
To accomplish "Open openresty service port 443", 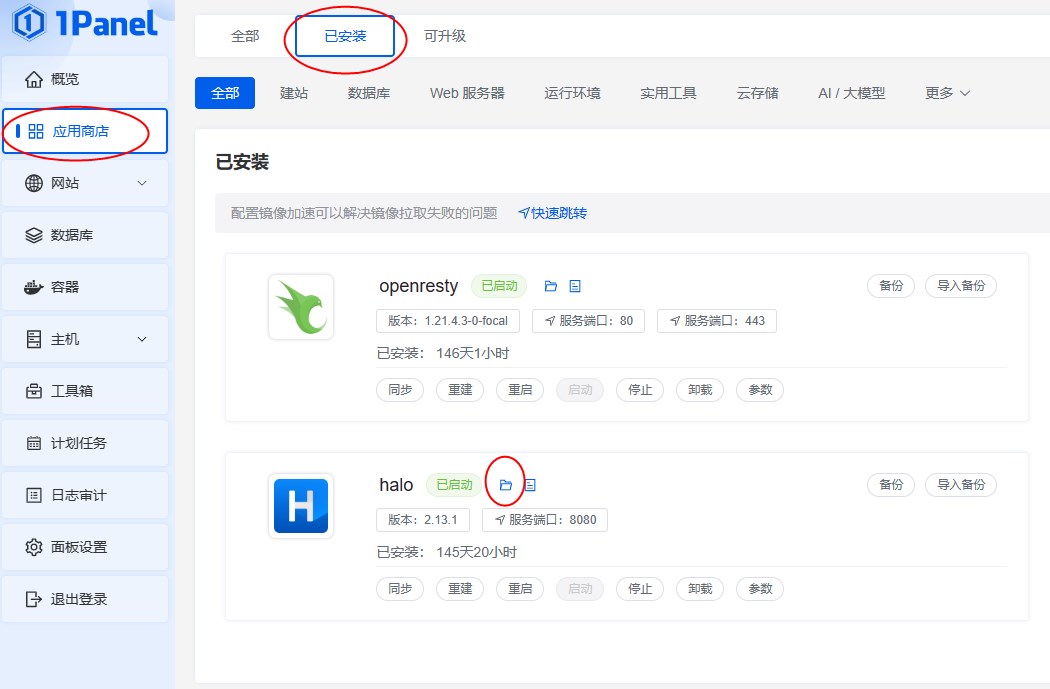I will click(x=717, y=321).
